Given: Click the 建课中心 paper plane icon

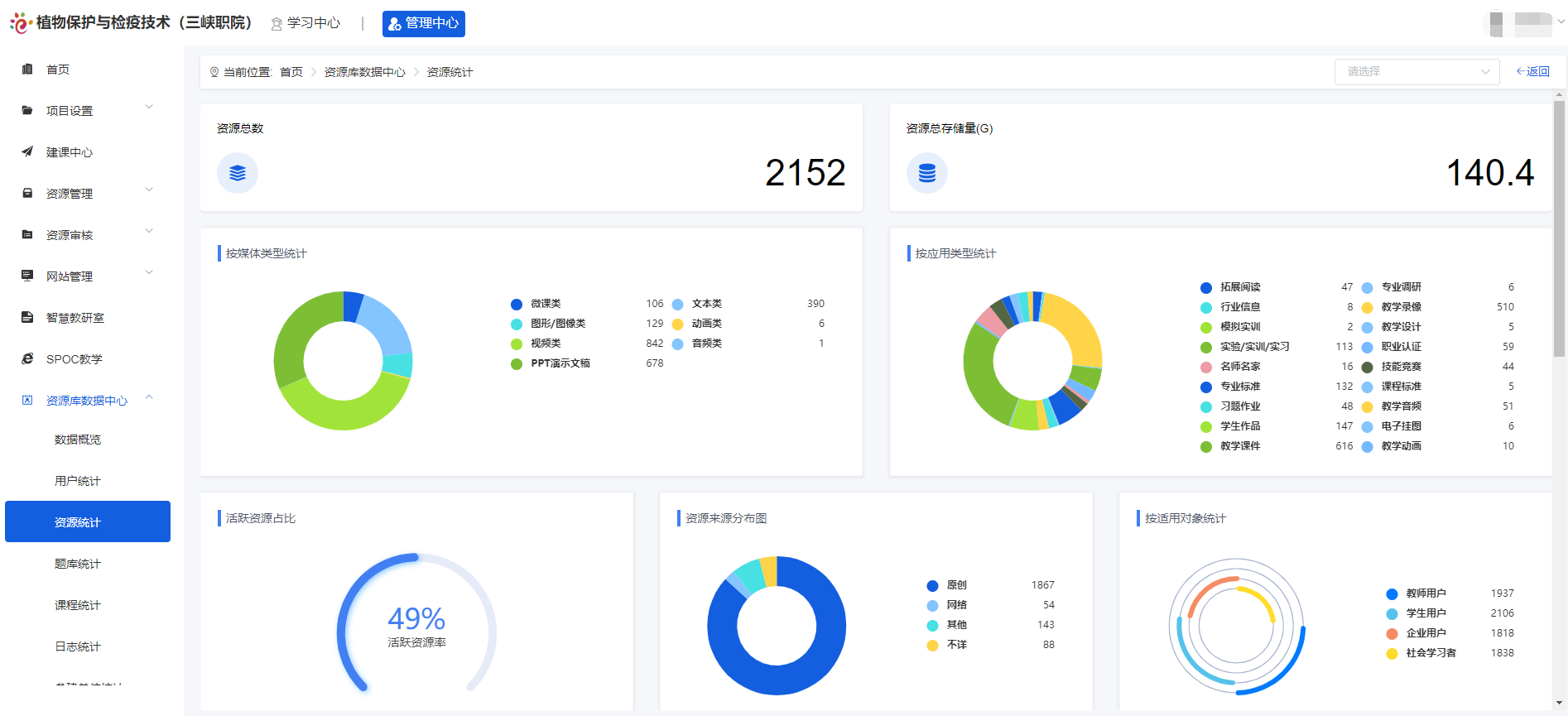Looking at the screenshot, I should 27,151.
